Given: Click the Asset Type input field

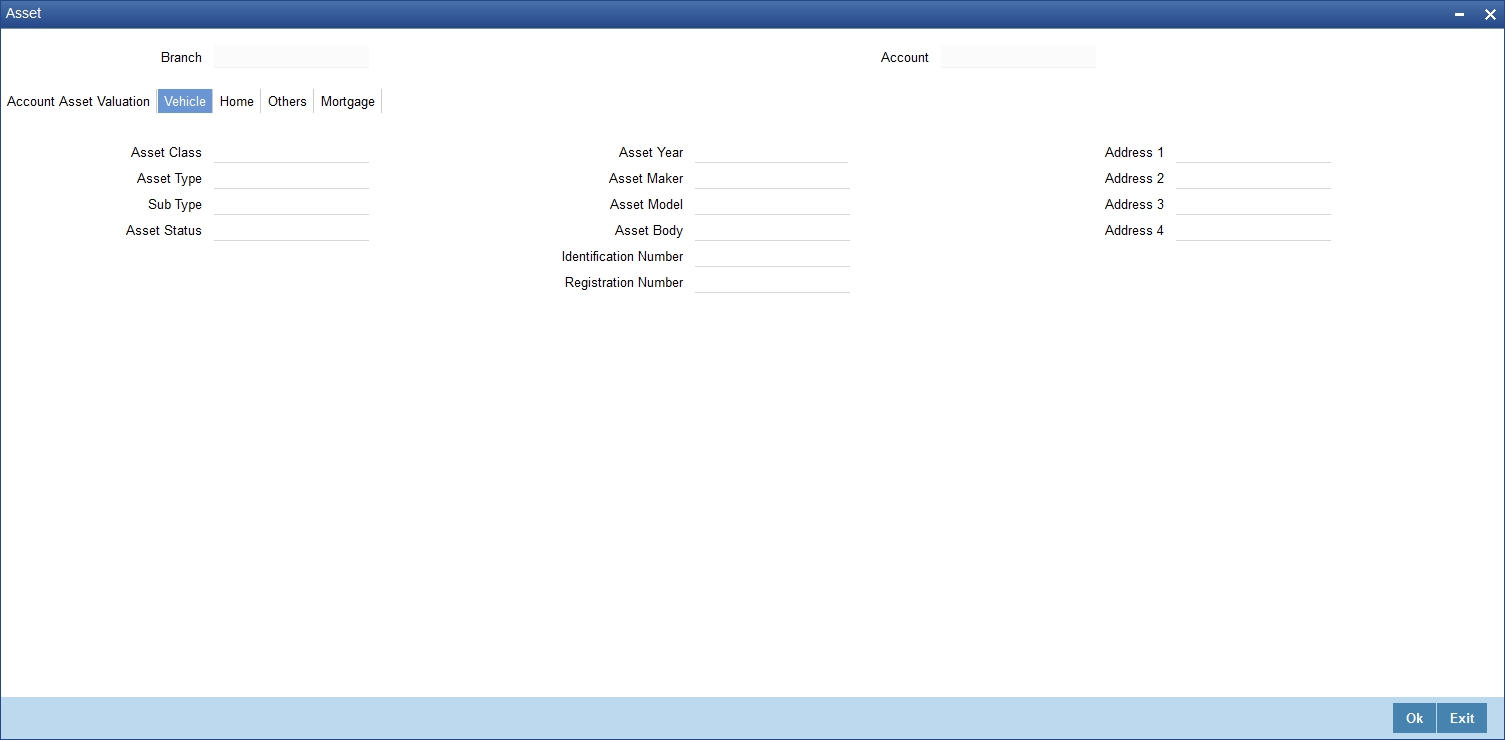Looking at the screenshot, I should pos(291,178).
